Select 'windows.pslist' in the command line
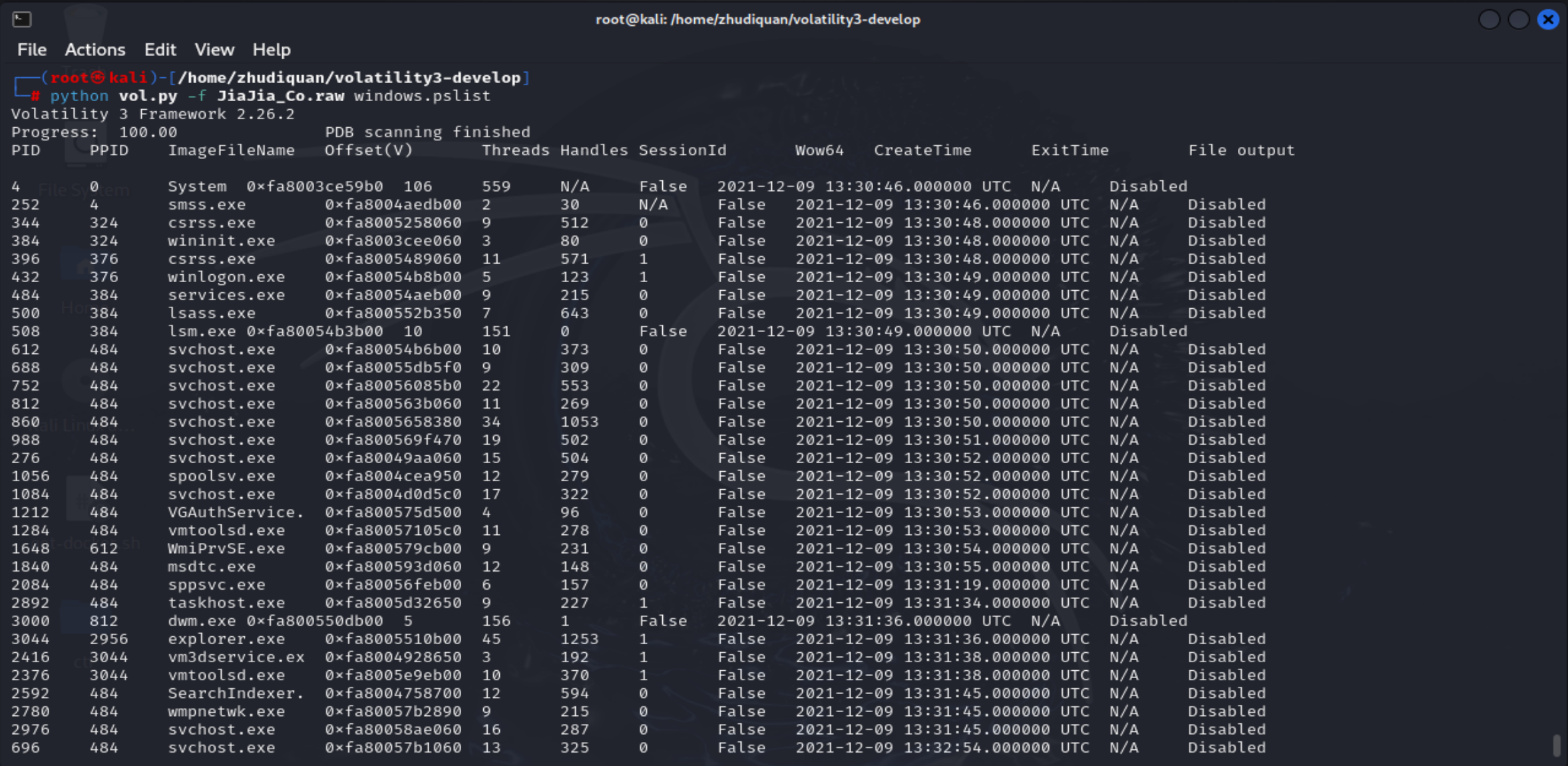This screenshot has height=766, width=1568. (x=422, y=96)
